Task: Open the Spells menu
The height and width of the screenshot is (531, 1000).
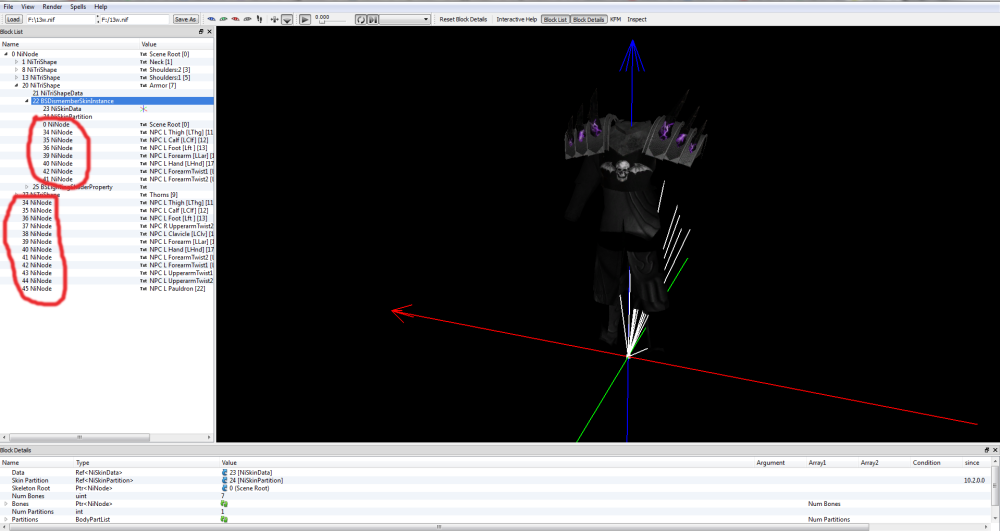Action: point(78,6)
